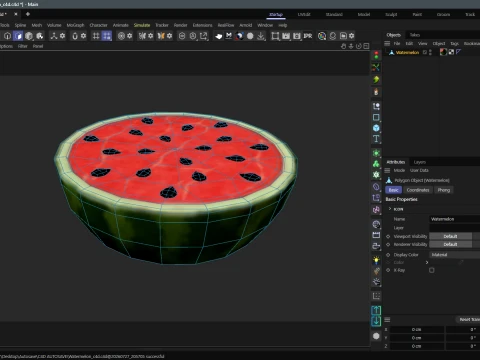Screen dimensions: 480x360
Task: Expand the Color row arrow
Action: [x=427, y=262]
